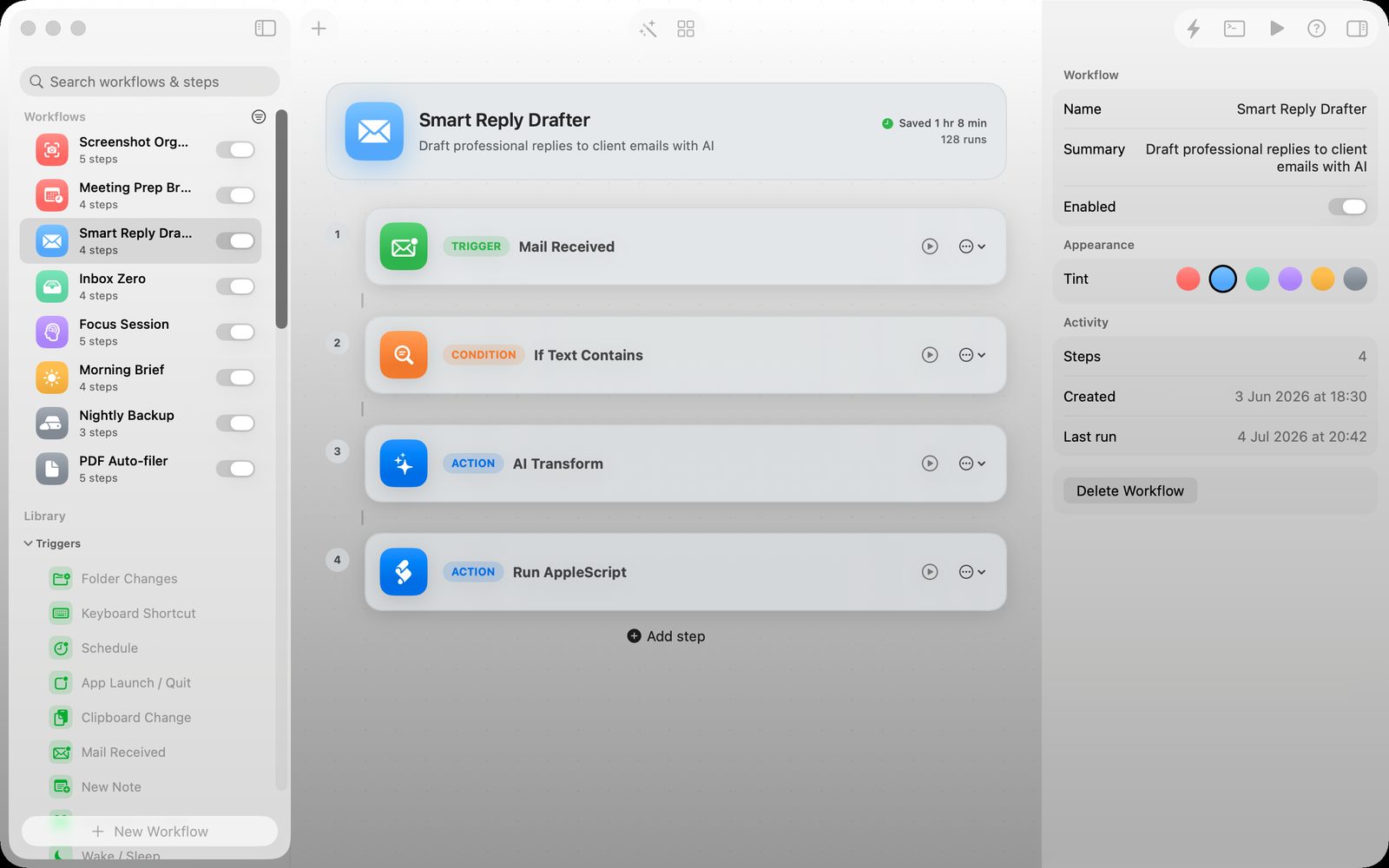Toggle Morning Brief workflow switch
The height and width of the screenshot is (868, 1389).
click(235, 378)
